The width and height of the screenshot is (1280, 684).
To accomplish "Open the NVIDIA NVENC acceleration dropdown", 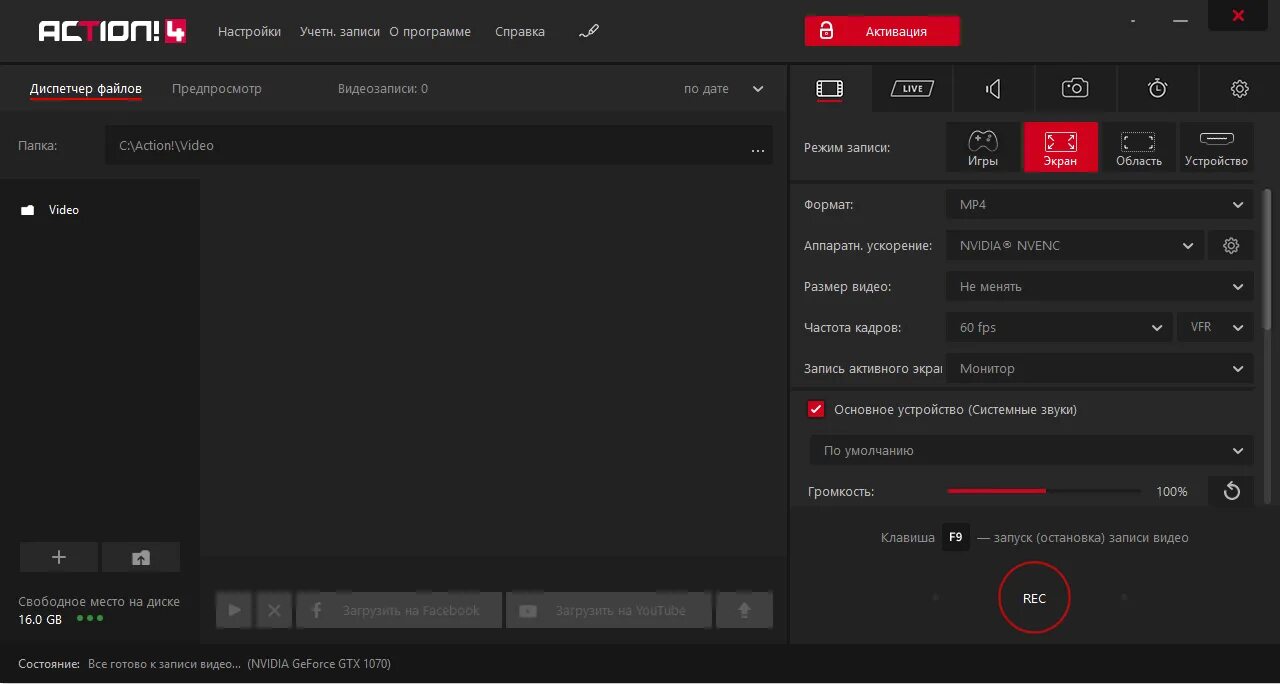I will (1074, 245).
